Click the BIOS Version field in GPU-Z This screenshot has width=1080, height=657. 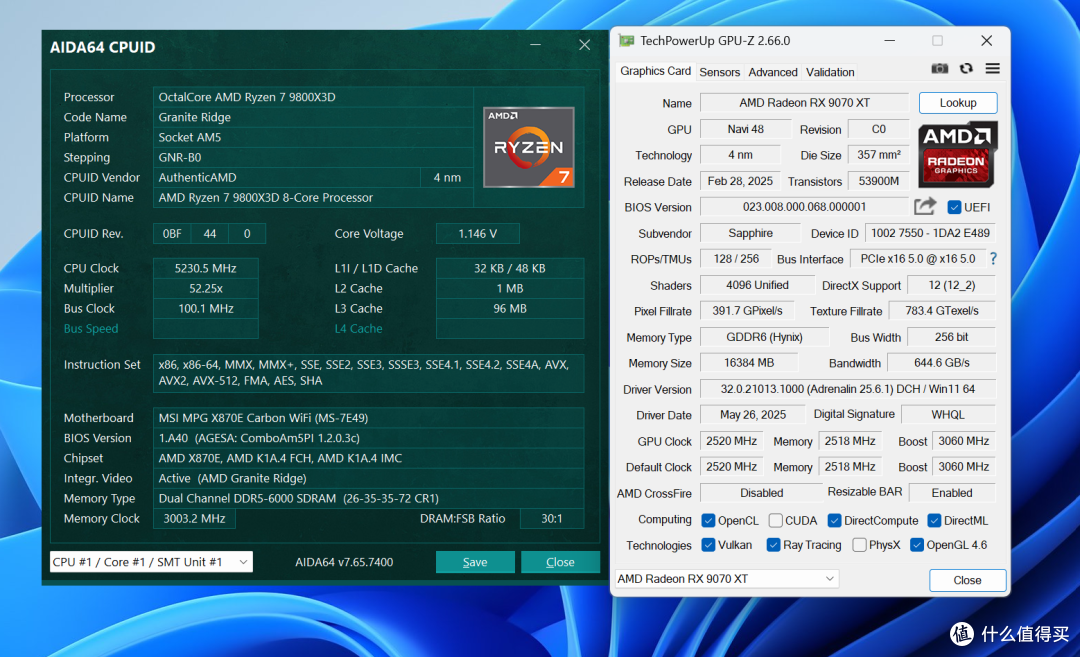coord(804,207)
